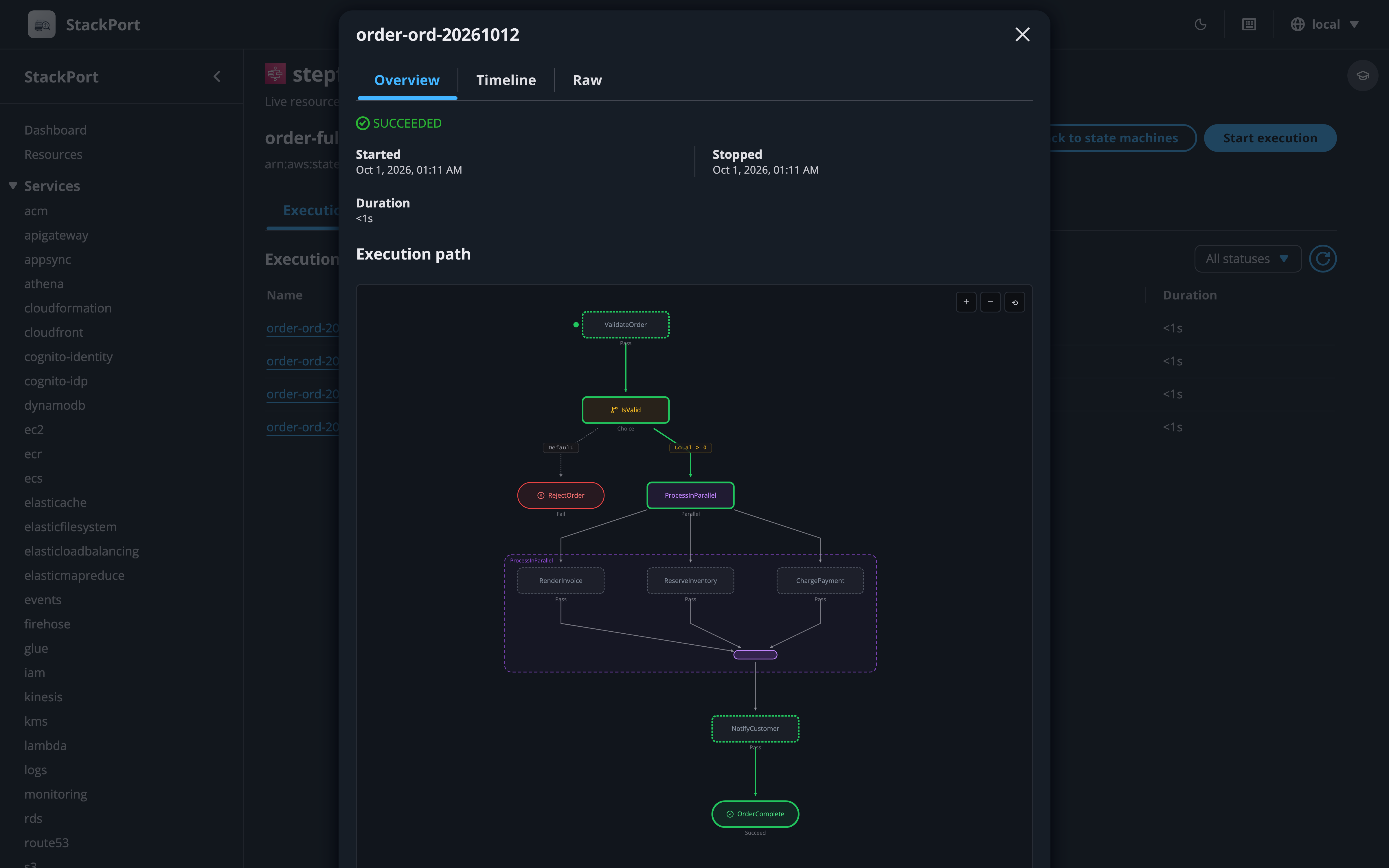Click the StackPort logo icon
The height and width of the screenshot is (868, 1389).
[41, 24]
